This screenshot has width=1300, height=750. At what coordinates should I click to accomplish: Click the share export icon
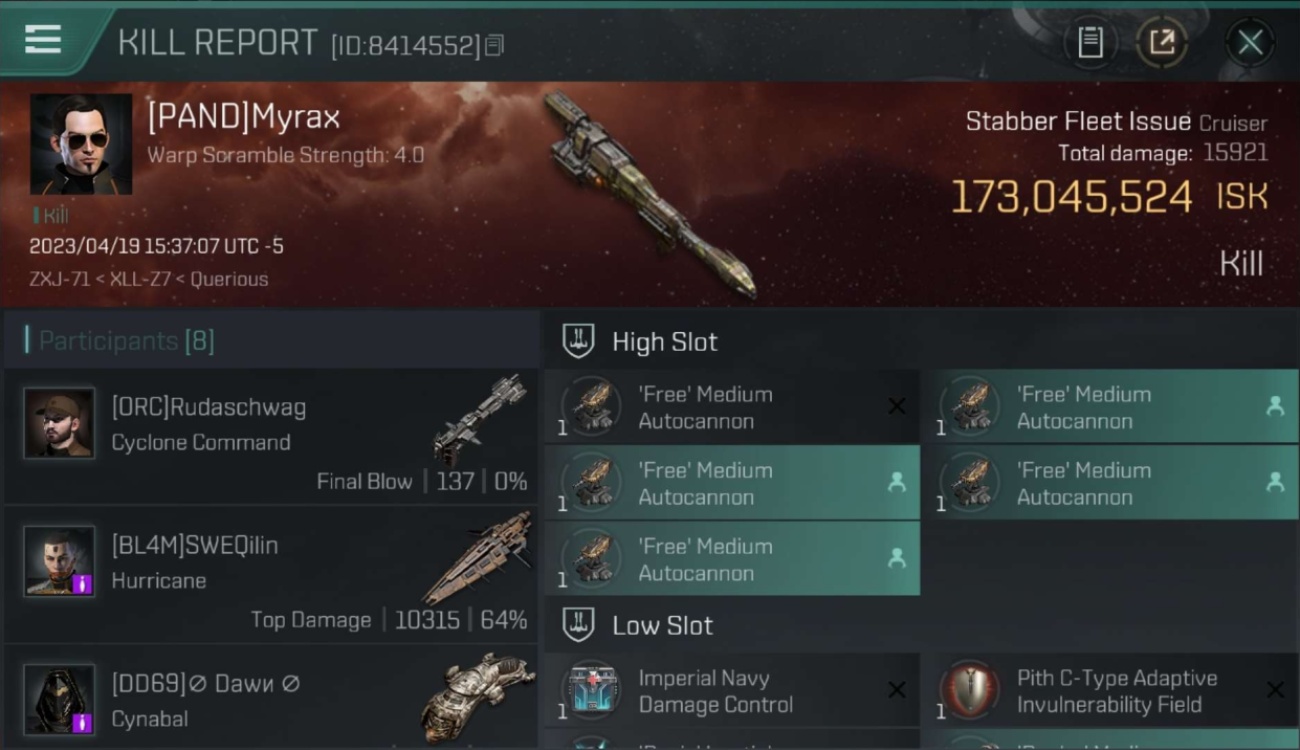coord(1162,42)
